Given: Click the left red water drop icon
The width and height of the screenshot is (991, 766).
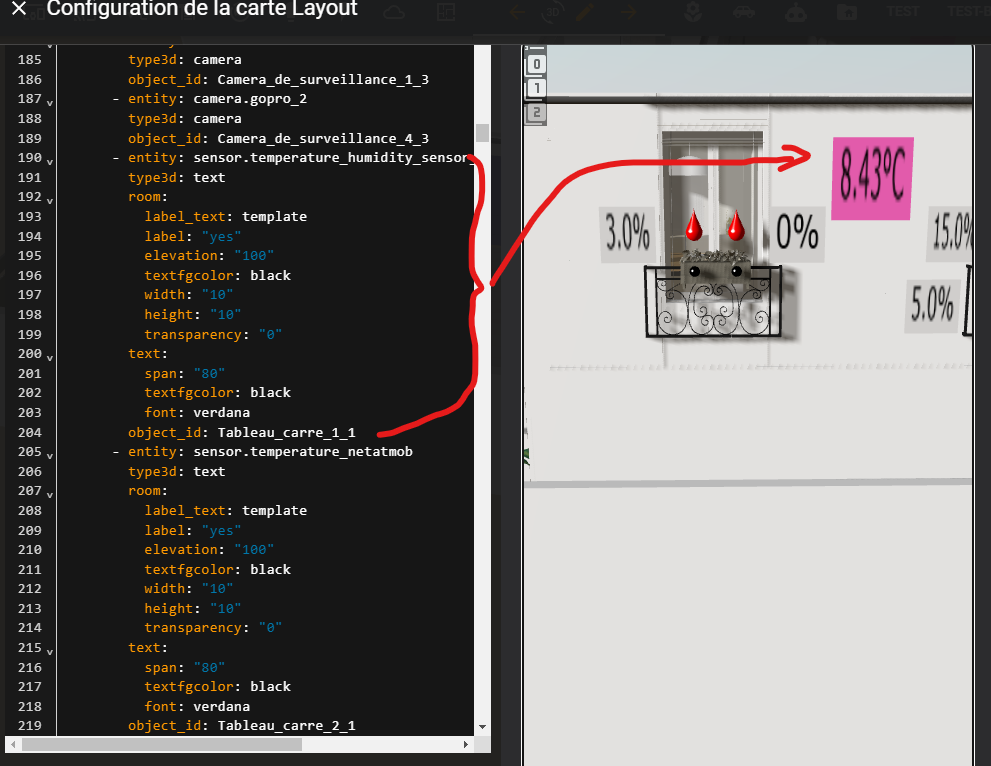Looking at the screenshot, I should (693, 226).
